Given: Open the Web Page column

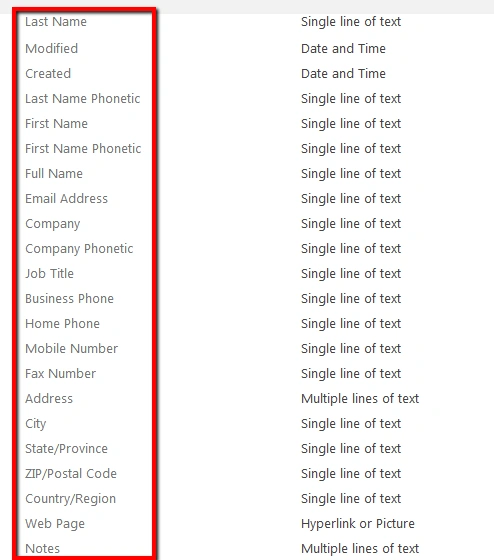Looking at the screenshot, I should (x=55, y=524).
